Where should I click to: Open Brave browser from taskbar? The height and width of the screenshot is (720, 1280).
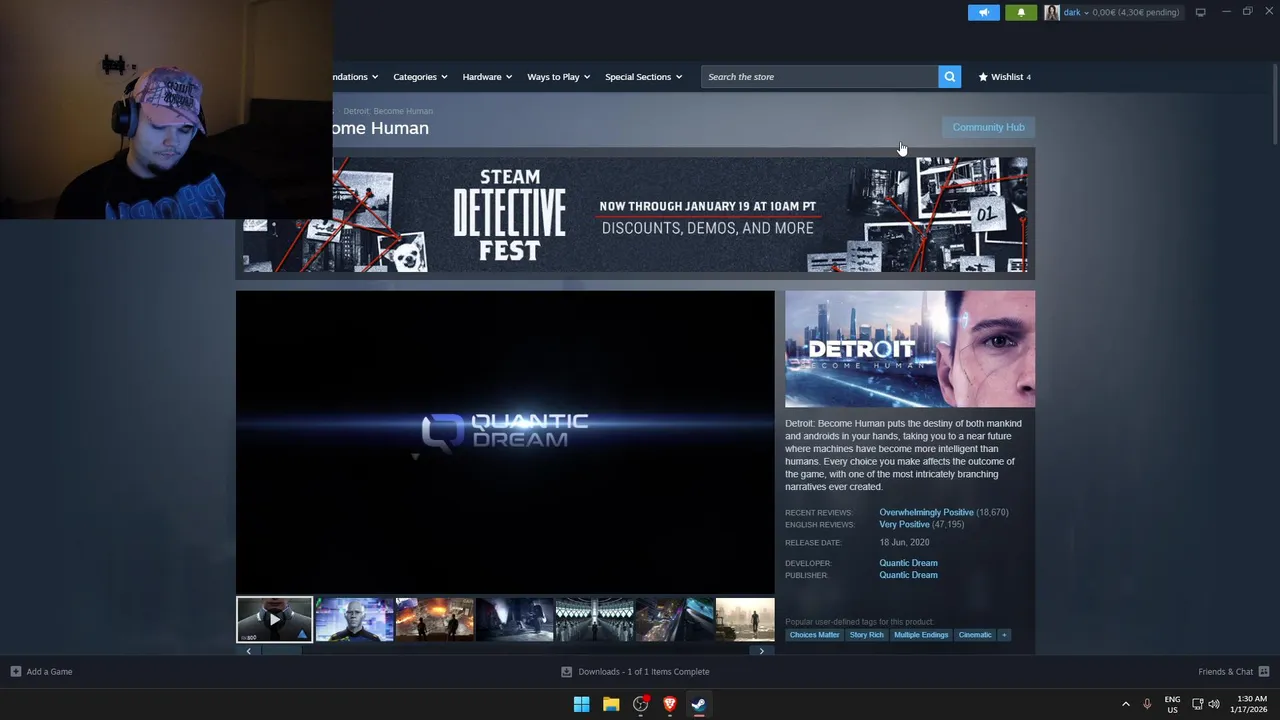point(670,704)
